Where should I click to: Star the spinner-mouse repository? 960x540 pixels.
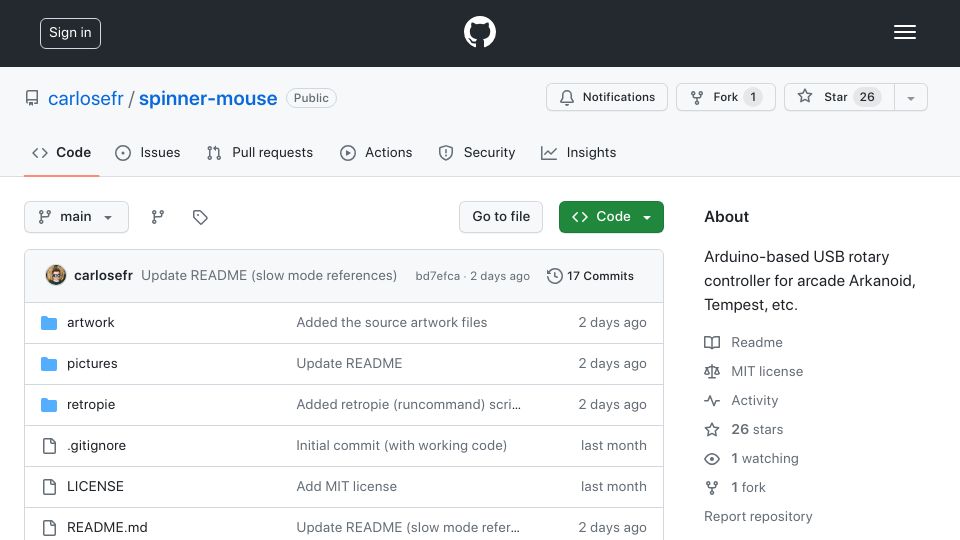(839, 97)
